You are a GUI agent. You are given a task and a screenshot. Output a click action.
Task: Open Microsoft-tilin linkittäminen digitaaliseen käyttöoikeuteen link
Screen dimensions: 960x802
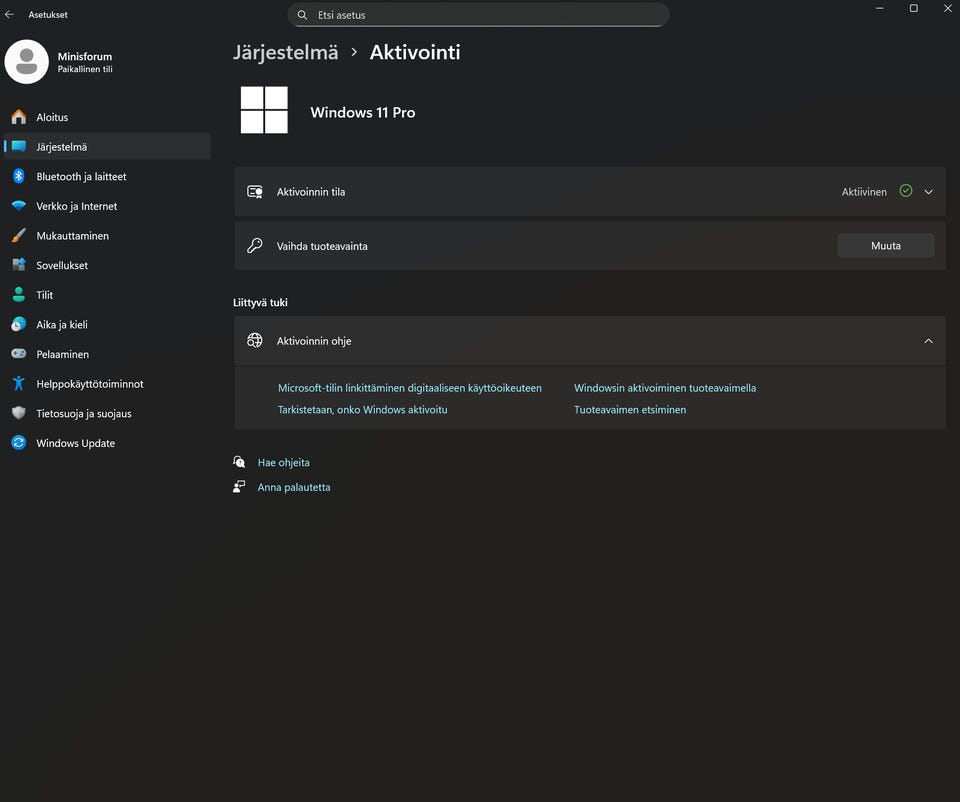[410, 388]
